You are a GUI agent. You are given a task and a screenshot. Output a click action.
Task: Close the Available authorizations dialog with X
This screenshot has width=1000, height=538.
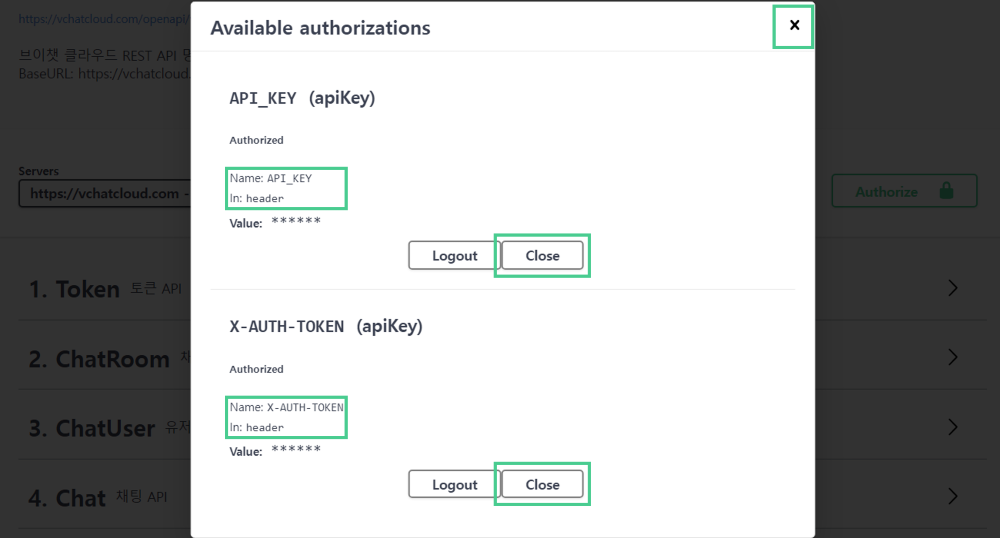[x=794, y=25]
